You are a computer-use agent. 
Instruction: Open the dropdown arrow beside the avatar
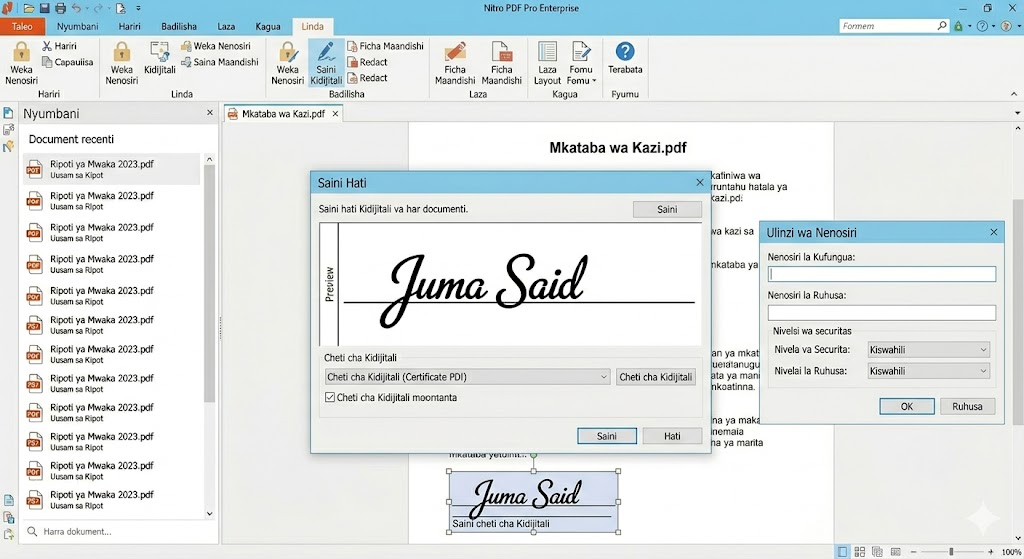tap(1017, 26)
